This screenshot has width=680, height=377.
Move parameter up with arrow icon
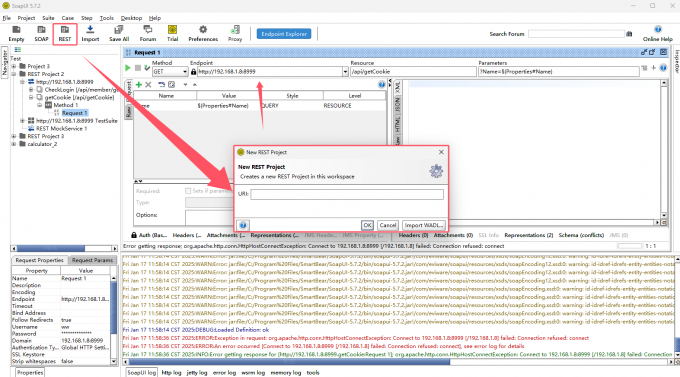point(195,85)
